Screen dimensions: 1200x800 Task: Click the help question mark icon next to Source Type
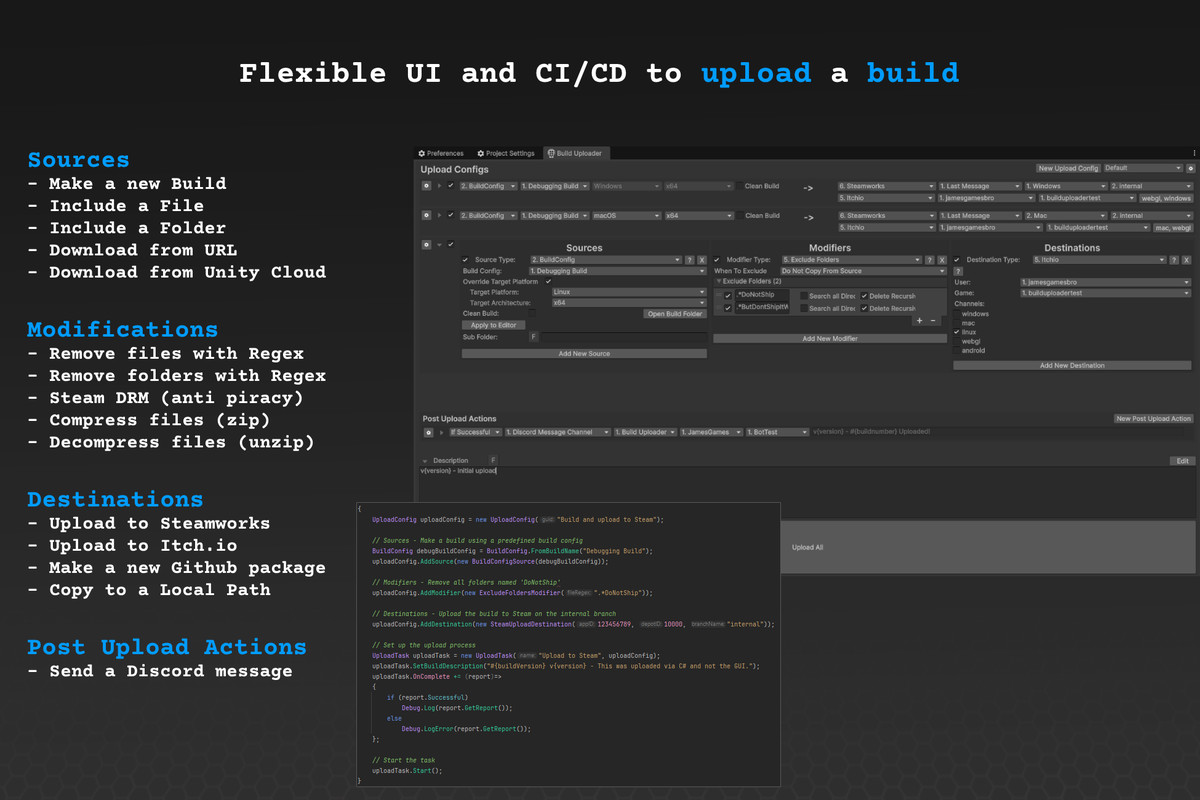[x=689, y=260]
